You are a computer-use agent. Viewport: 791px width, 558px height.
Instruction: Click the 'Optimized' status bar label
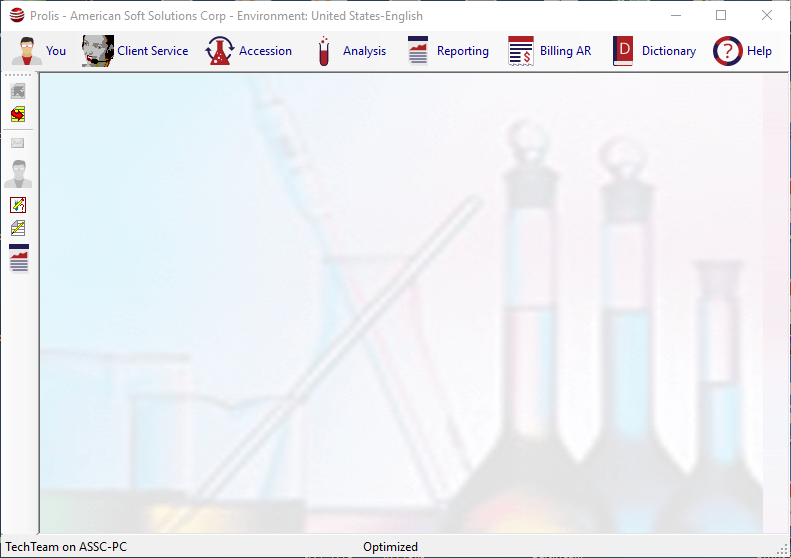click(x=390, y=547)
